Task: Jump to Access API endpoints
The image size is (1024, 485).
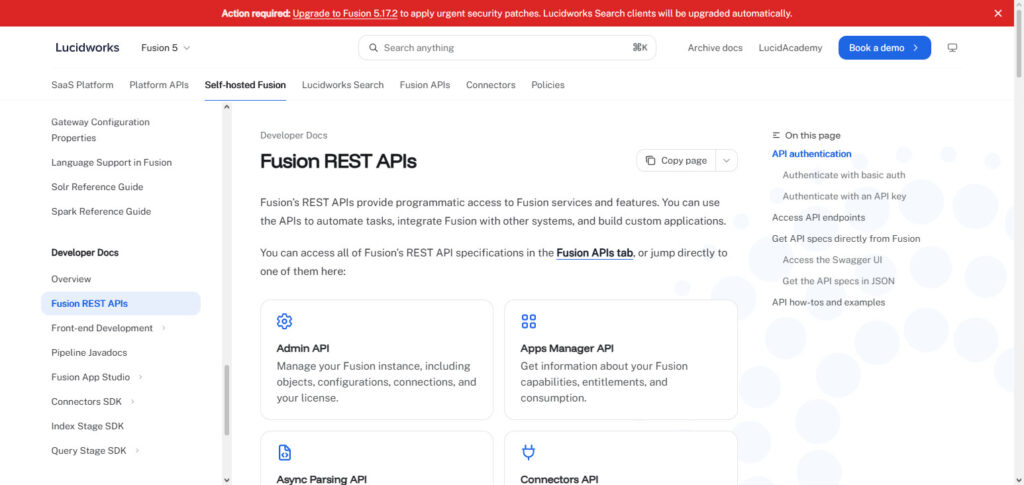Action: (x=818, y=217)
